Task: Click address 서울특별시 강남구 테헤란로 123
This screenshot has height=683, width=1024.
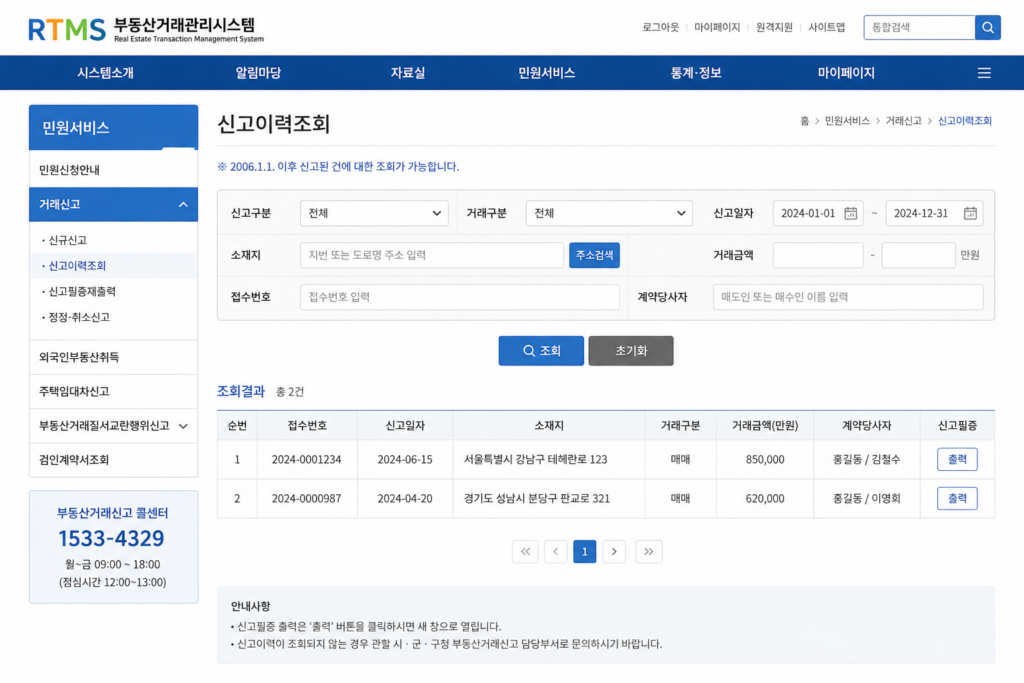Action: pyautogui.click(x=536, y=460)
